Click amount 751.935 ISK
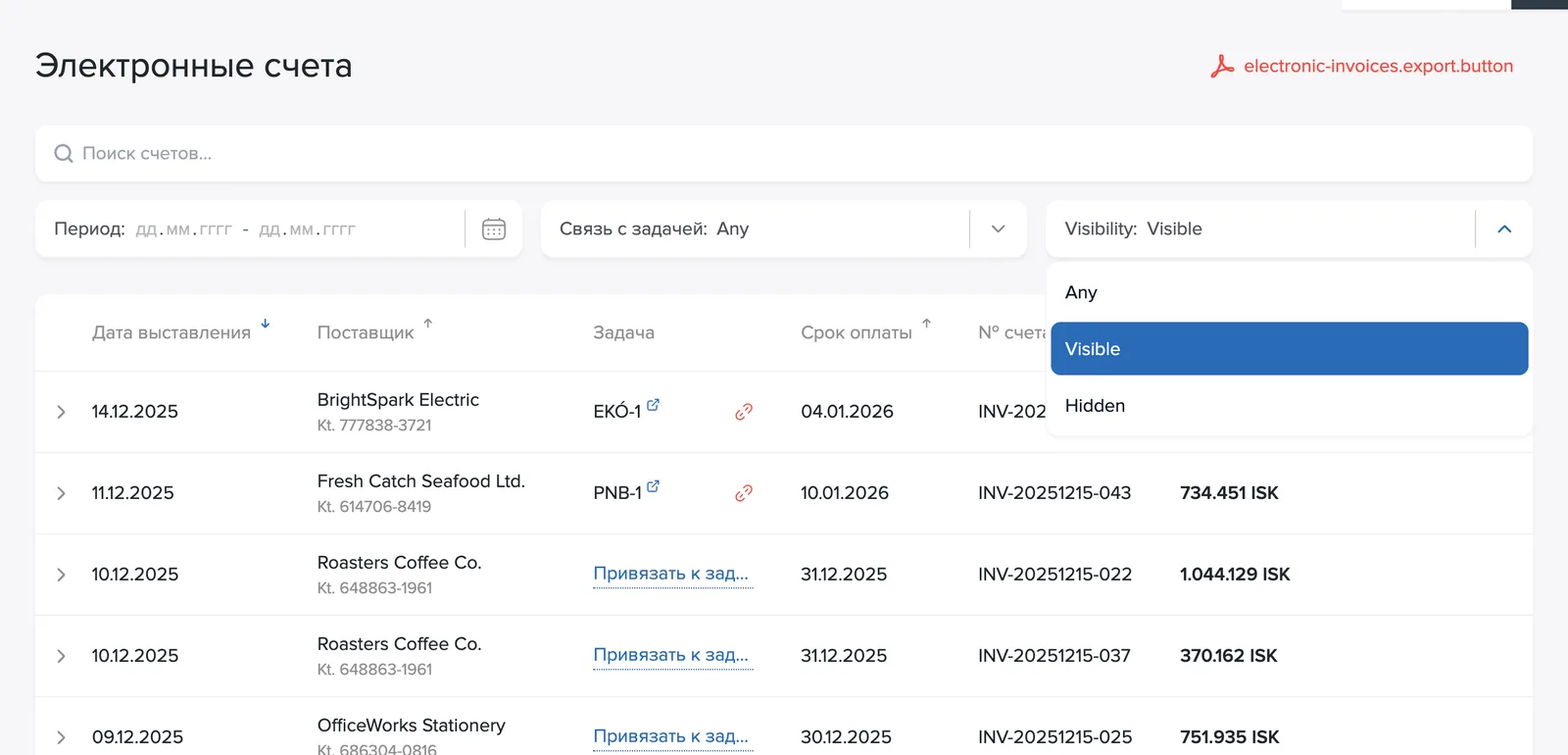This screenshot has width=1568, height=755. point(1230,737)
